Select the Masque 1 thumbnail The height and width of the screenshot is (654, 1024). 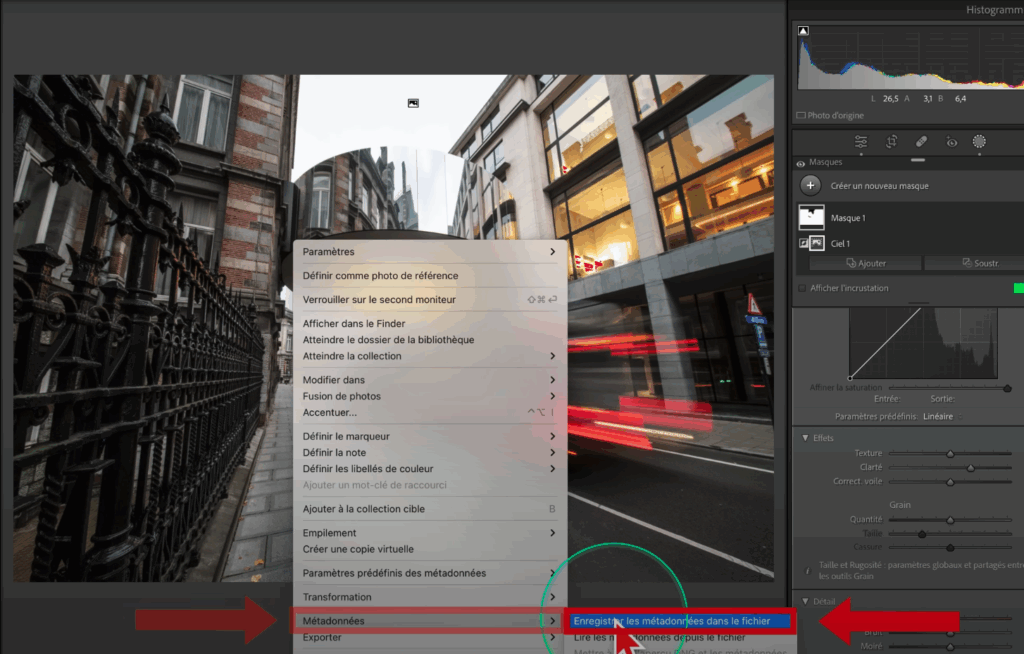point(811,216)
